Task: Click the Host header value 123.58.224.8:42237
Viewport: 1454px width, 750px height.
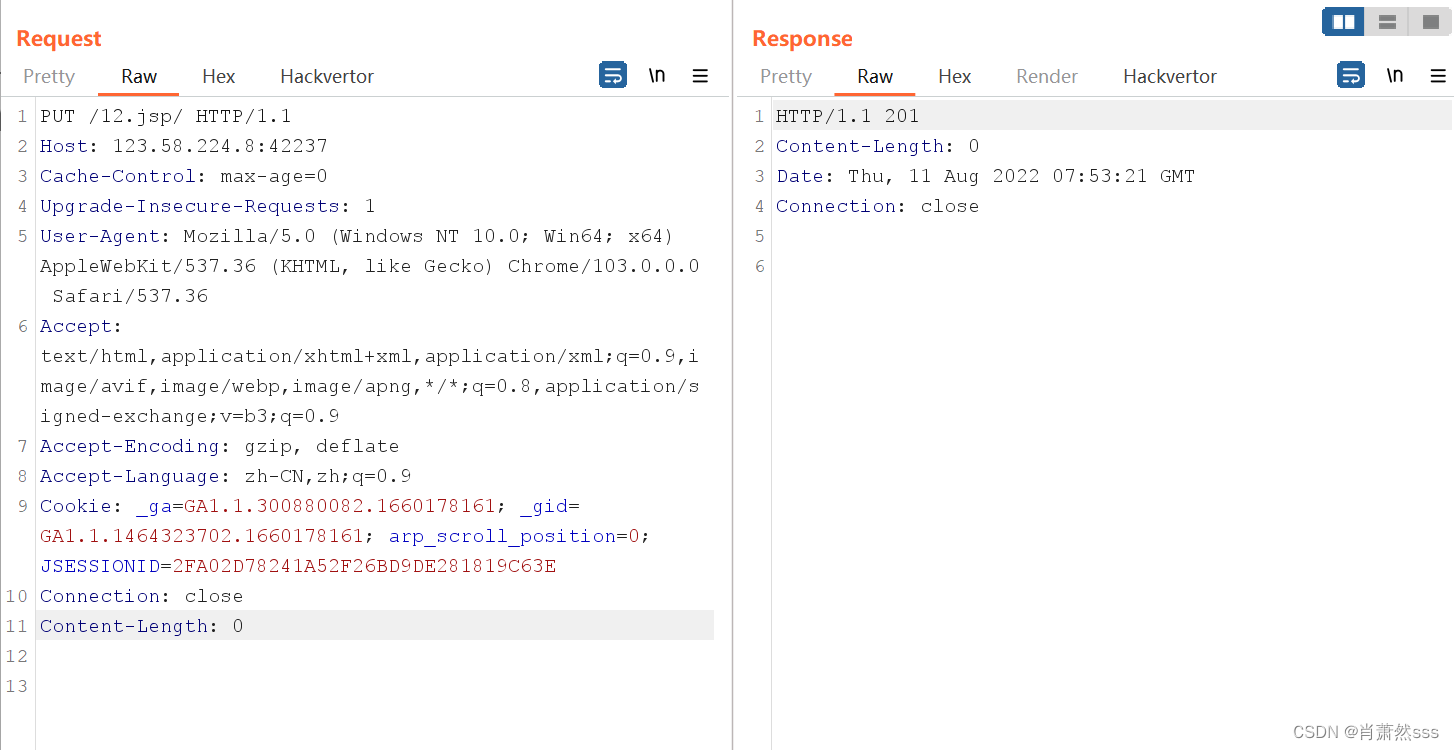Action: 220,146
